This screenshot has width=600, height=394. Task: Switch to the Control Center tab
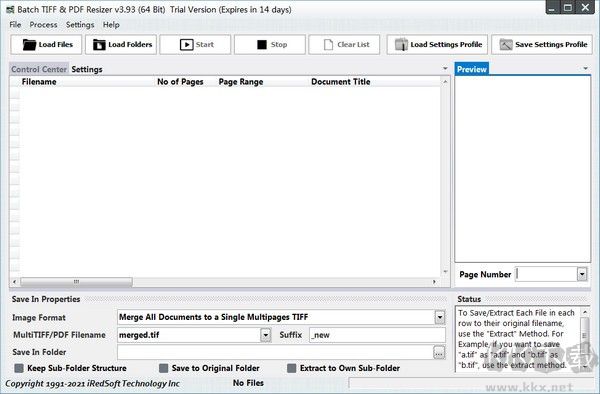(x=39, y=69)
